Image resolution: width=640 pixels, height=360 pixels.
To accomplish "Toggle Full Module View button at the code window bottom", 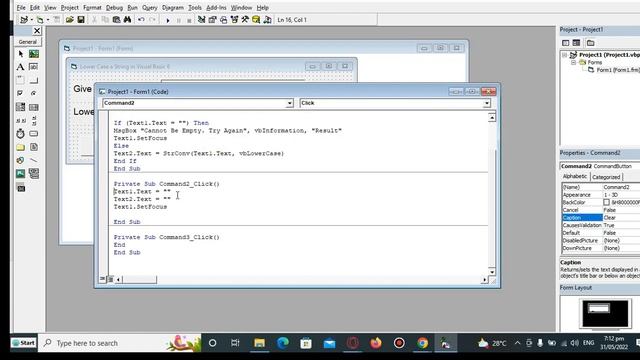I will coord(110,279).
